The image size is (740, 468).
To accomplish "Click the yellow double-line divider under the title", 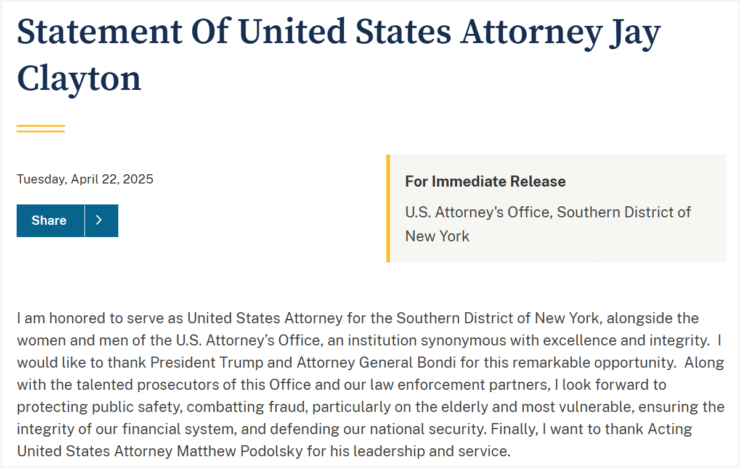I will click(x=41, y=128).
